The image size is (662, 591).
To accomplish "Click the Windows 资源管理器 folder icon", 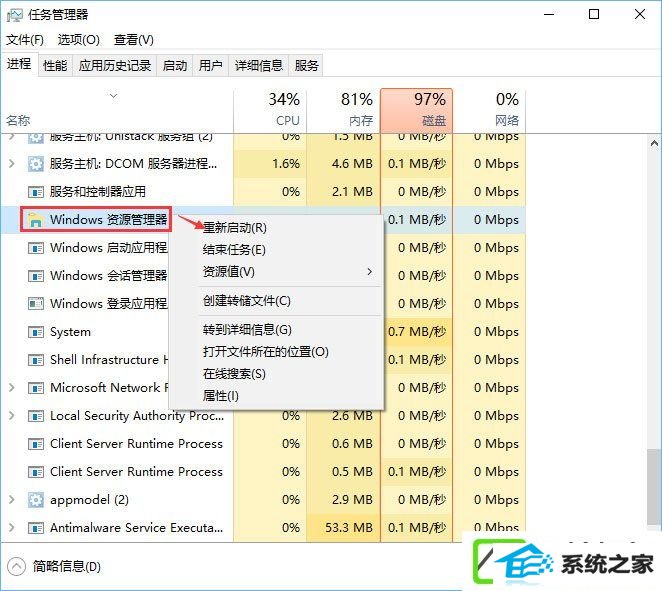I will click(35, 220).
